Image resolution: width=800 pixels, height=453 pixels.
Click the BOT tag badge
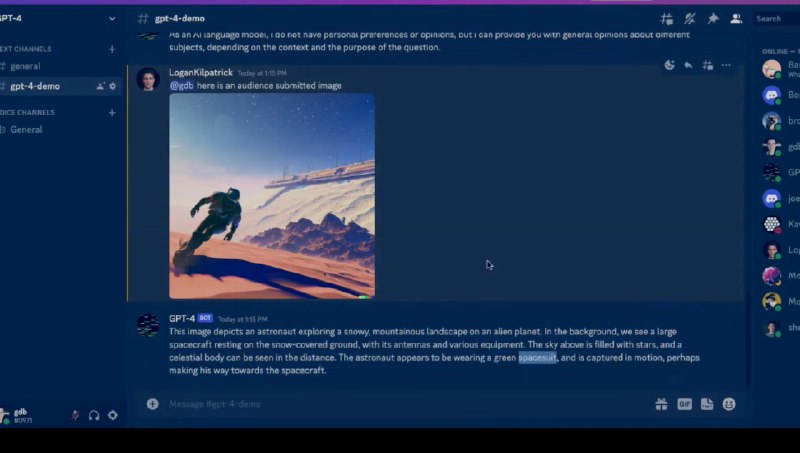tap(205, 318)
